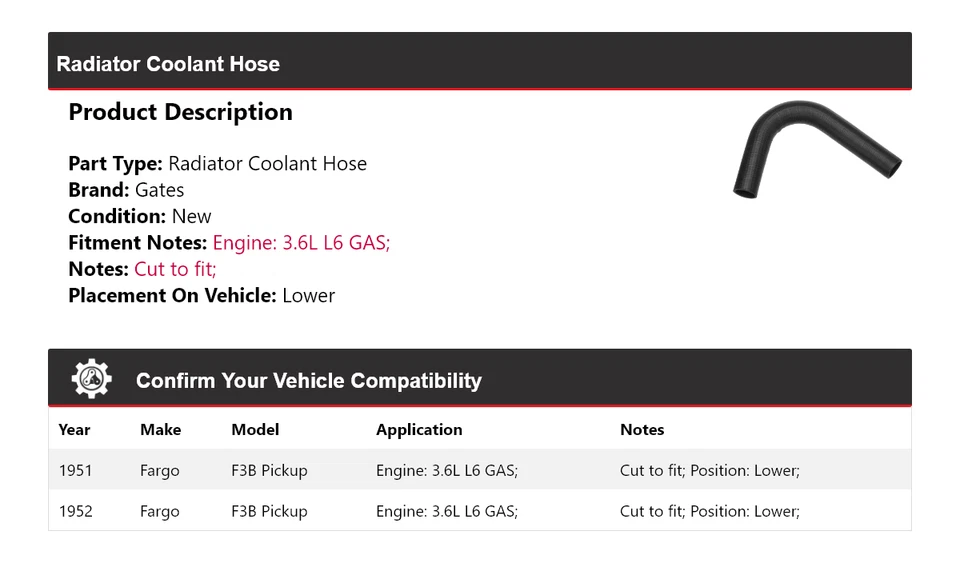Click the Brand: Gates line

[x=126, y=190]
